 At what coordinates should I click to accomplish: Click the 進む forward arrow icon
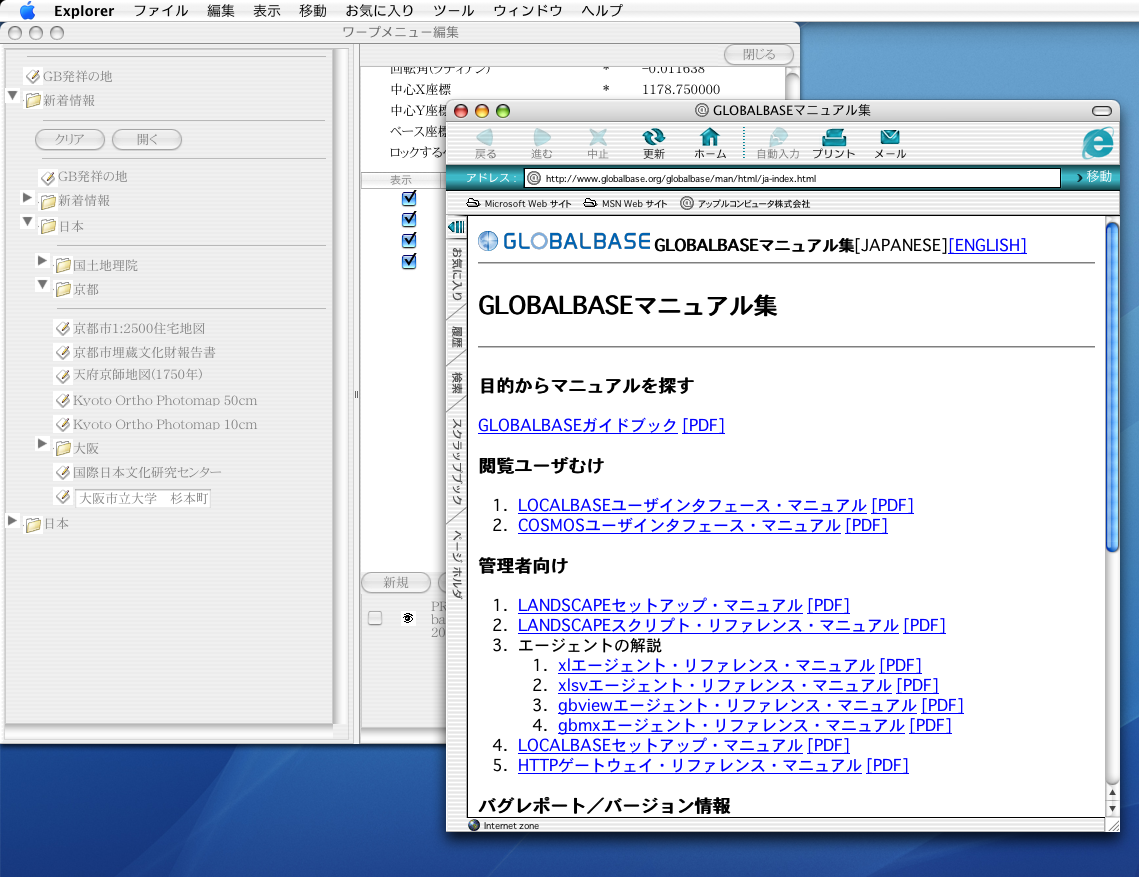tap(541, 137)
